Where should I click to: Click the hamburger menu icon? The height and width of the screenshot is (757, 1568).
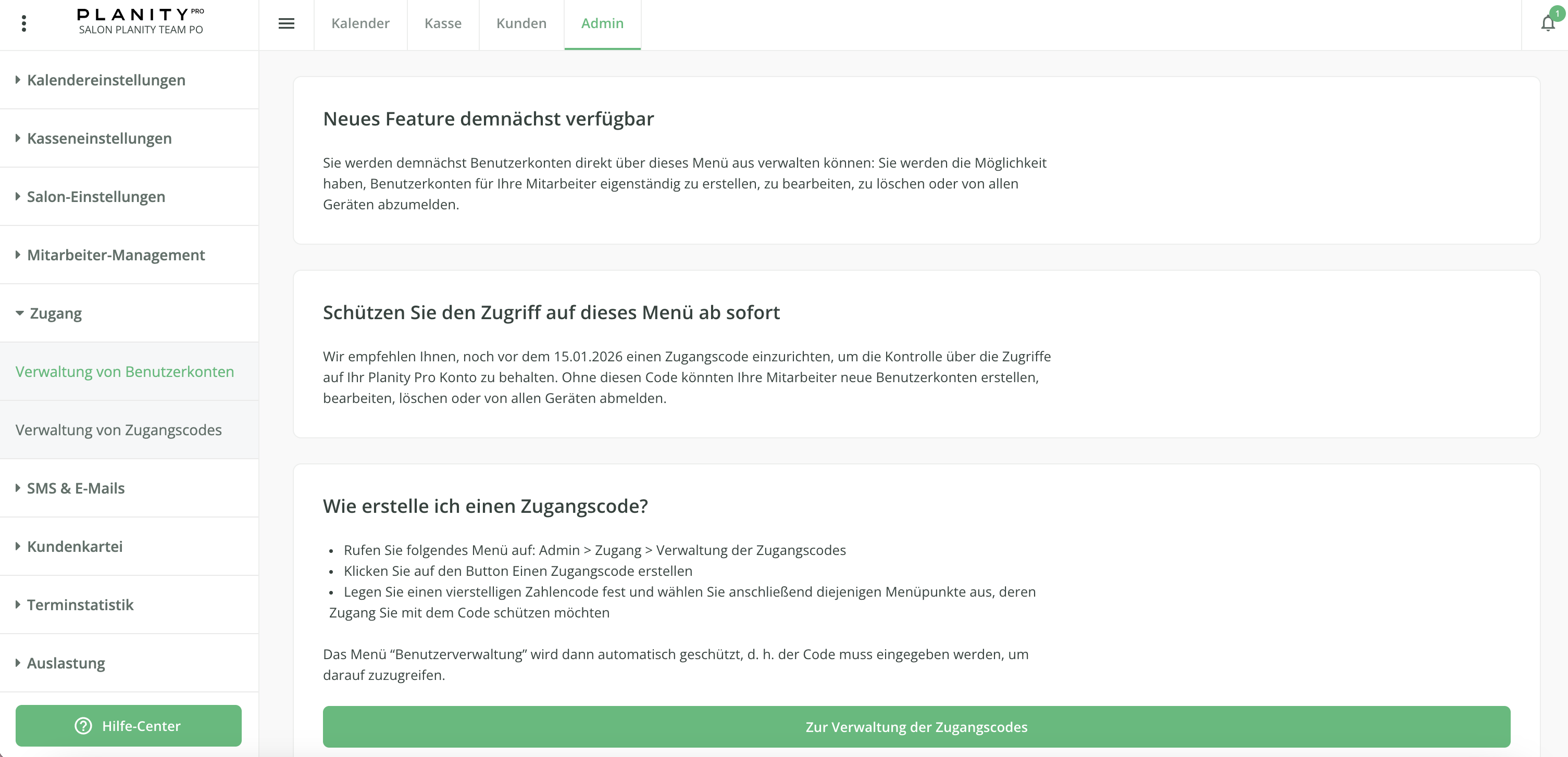286,24
